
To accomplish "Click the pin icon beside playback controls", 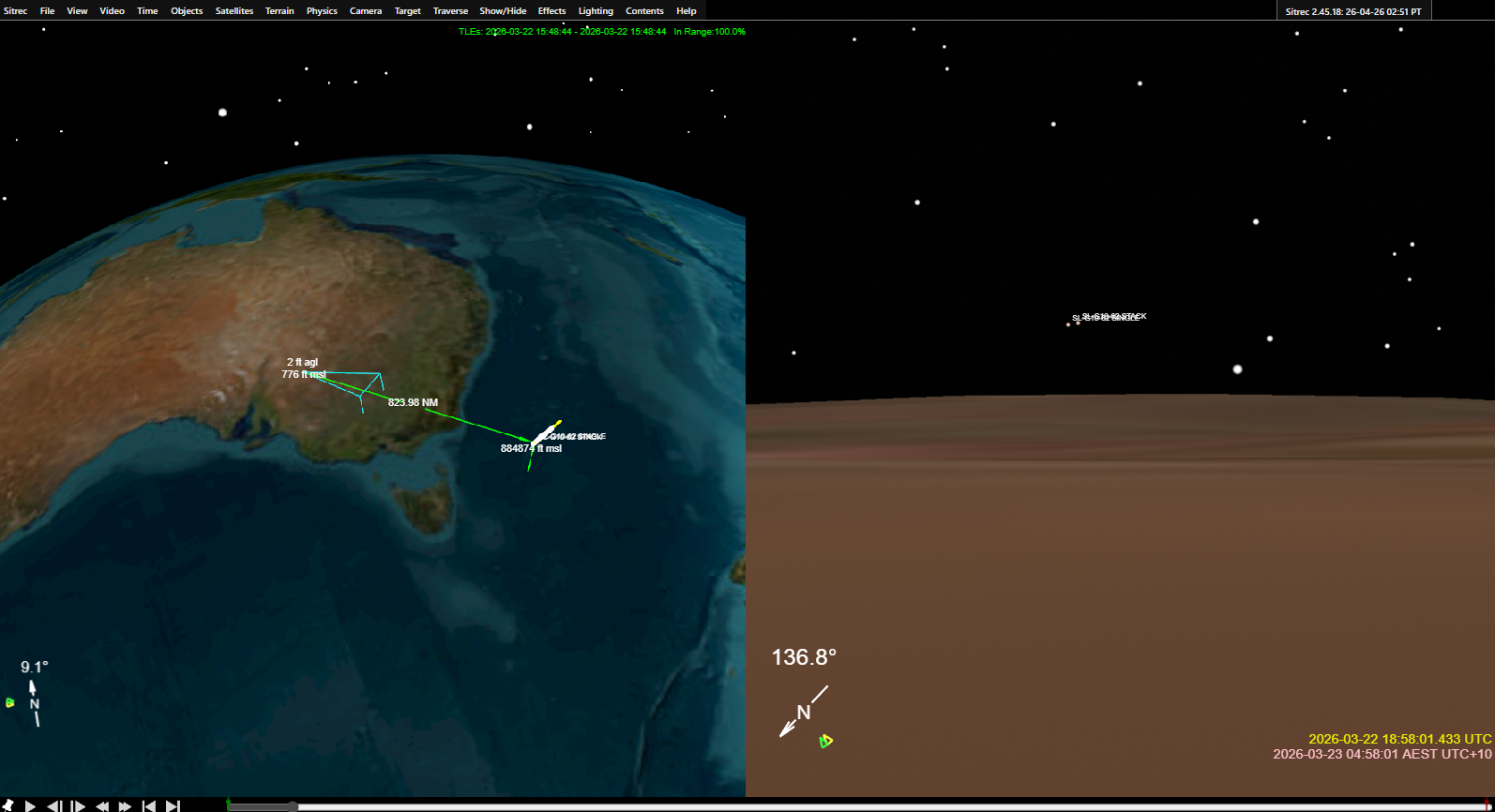I will [x=8, y=805].
